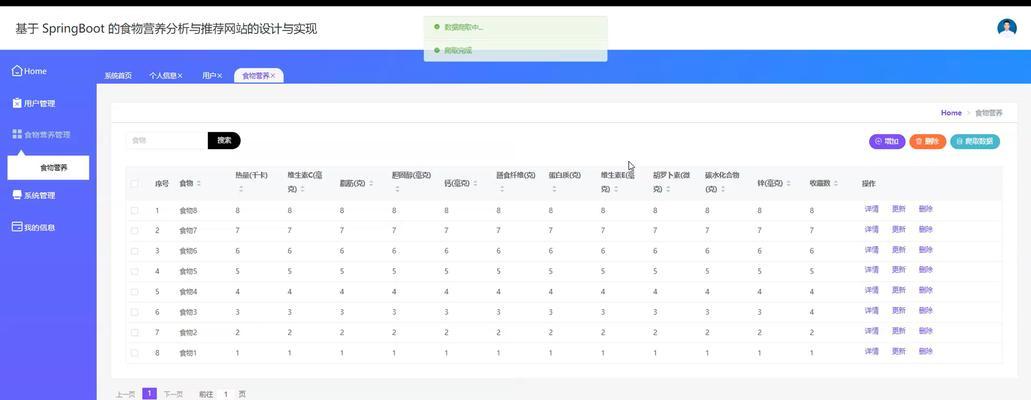Image resolution: width=1031 pixels, height=400 pixels.
Task: Select pagination page 1 button
Action: point(149,393)
